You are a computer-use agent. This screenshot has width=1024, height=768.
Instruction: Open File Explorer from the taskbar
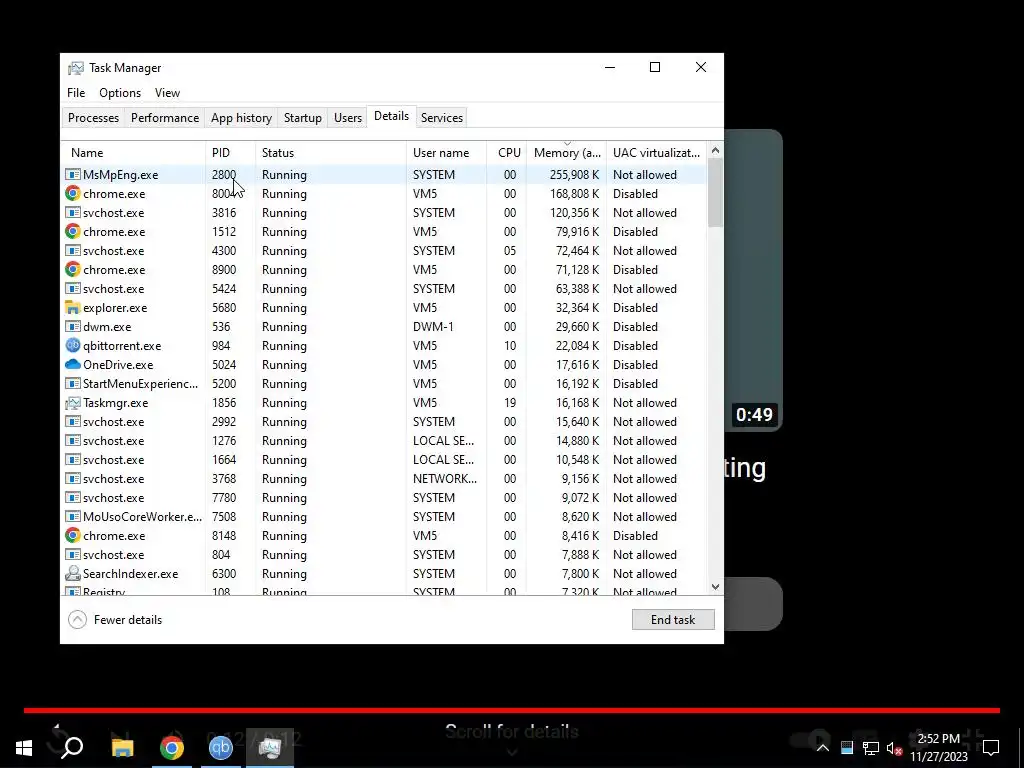pos(122,748)
